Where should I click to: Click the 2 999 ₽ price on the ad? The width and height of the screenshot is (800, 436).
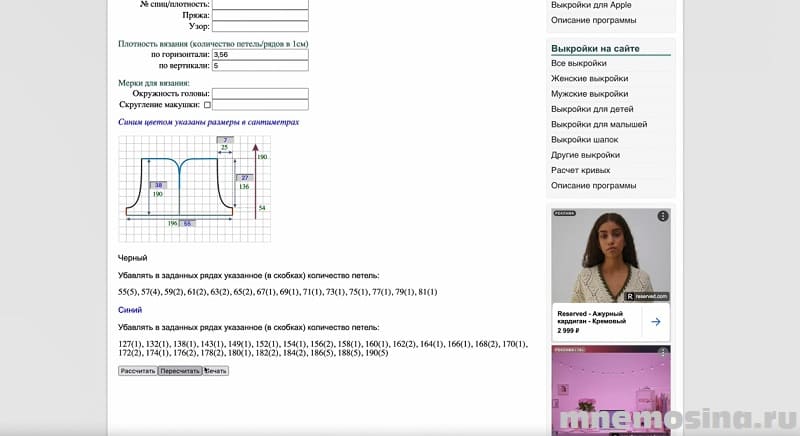[568, 331]
